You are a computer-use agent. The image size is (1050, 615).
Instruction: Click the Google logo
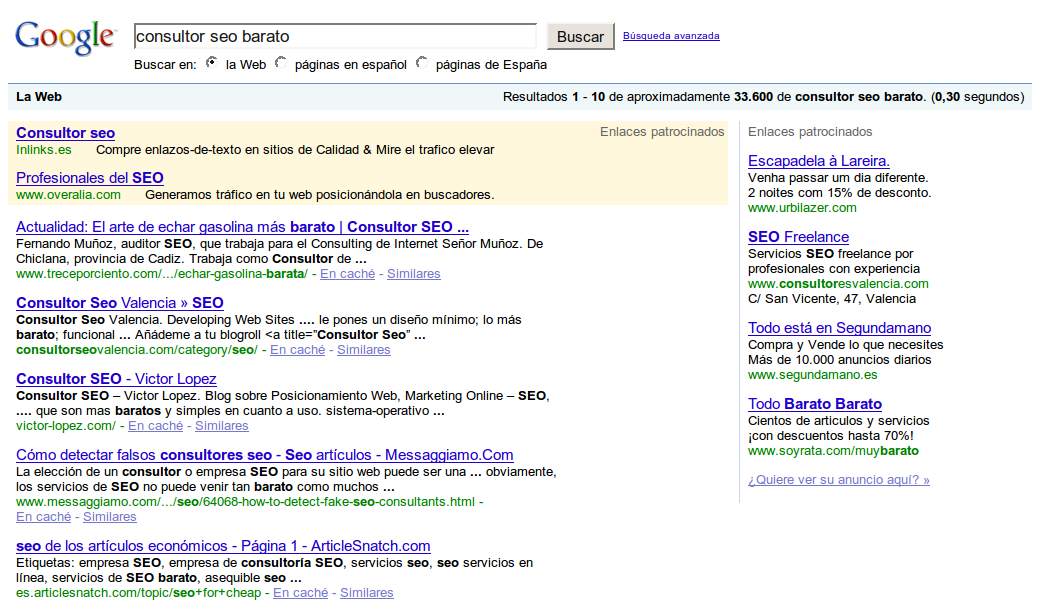(65, 37)
